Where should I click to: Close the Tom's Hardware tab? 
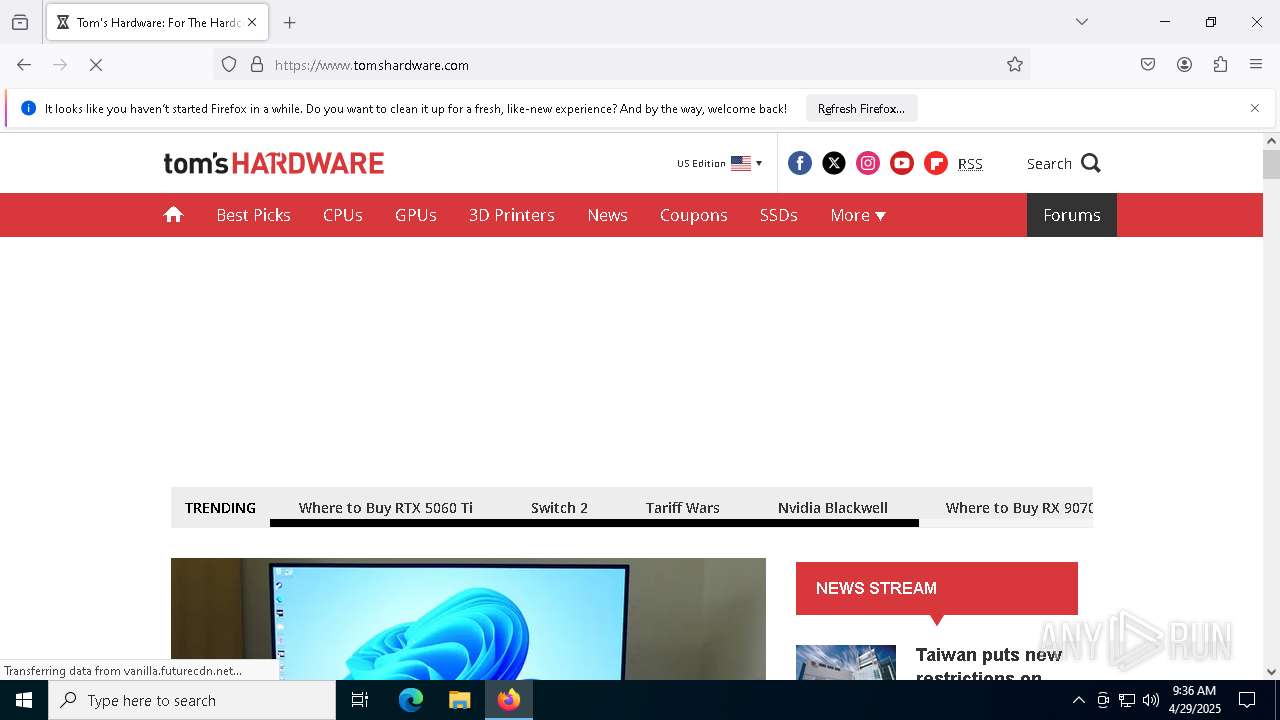click(252, 22)
